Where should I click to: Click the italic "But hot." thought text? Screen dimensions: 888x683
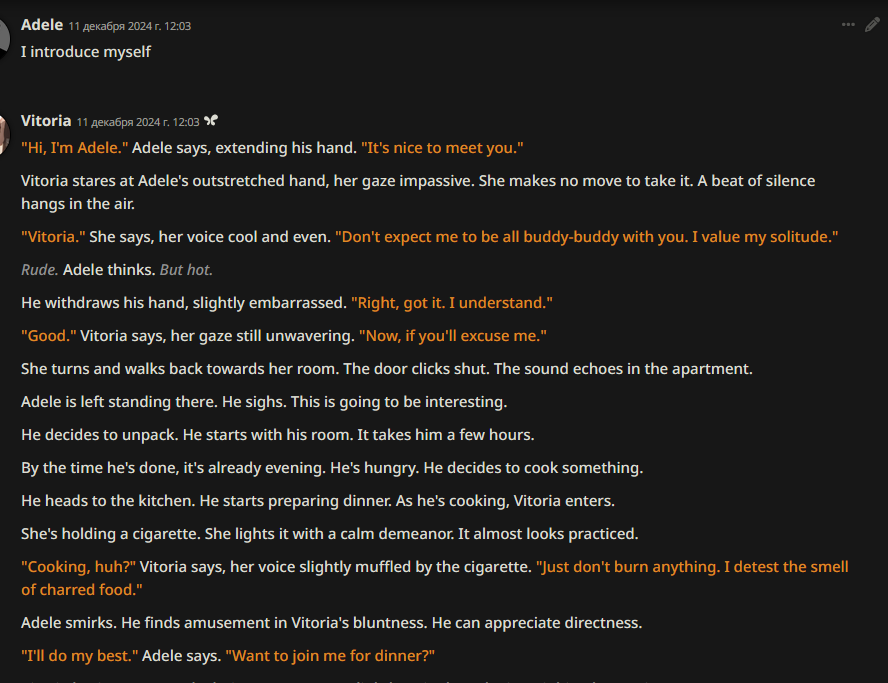pos(186,270)
